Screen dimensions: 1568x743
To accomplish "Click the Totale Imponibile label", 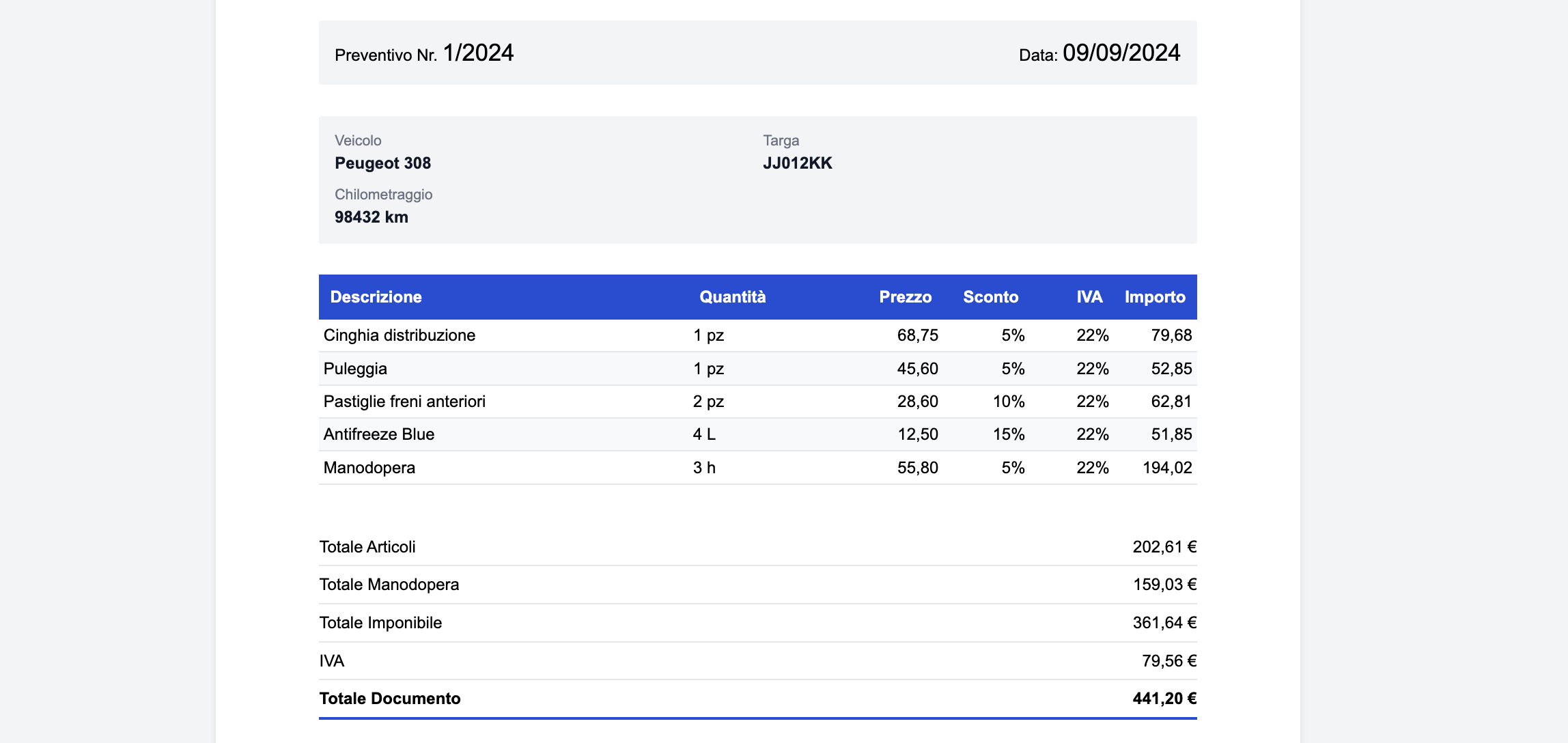I will click(x=380, y=623).
